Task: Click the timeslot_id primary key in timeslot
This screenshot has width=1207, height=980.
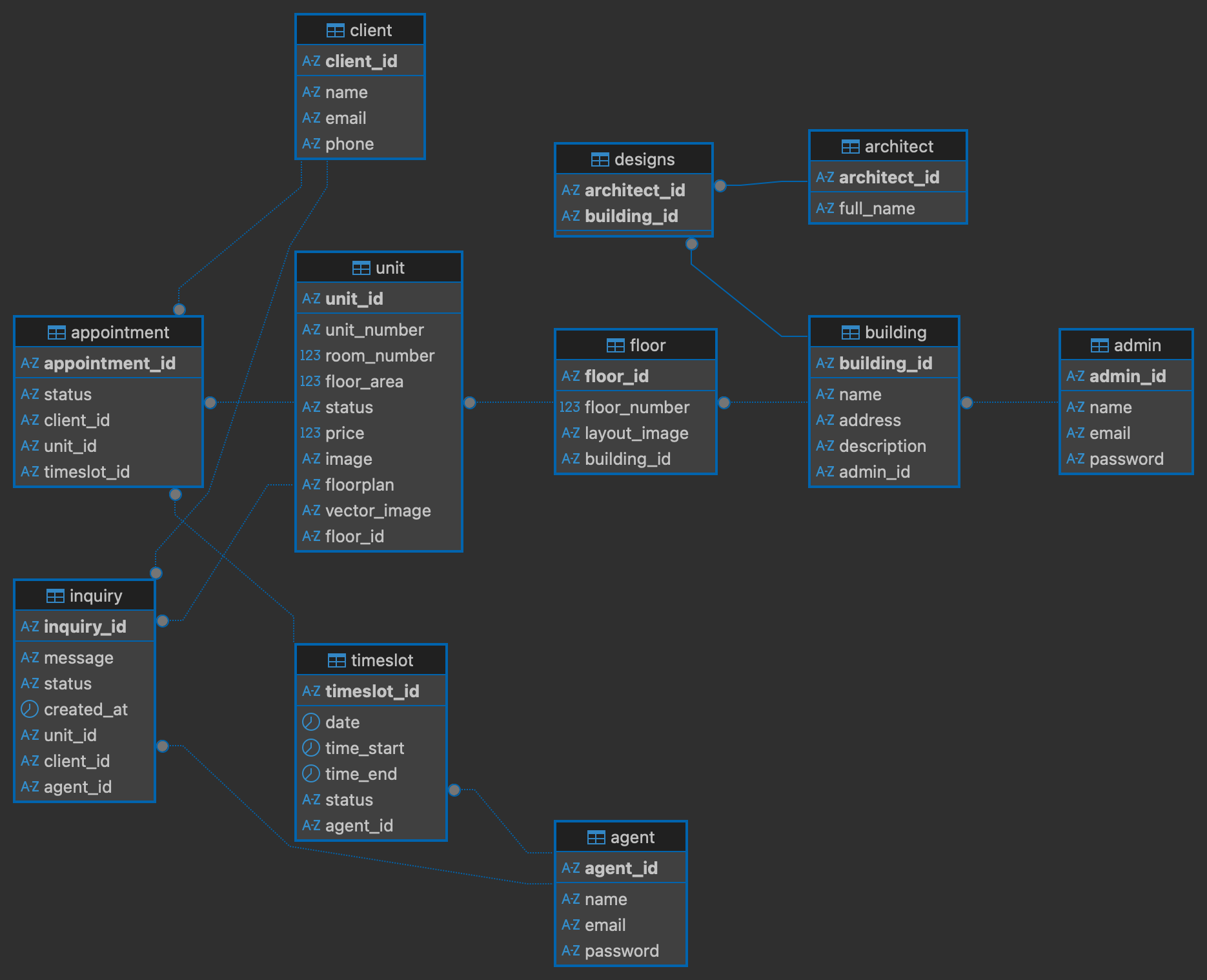Action: 371,691
